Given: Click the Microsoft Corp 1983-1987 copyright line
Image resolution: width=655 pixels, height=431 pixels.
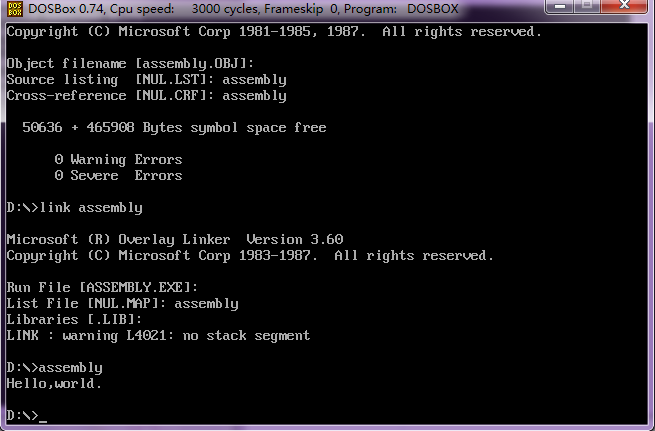Looking at the screenshot, I should 250,255.
